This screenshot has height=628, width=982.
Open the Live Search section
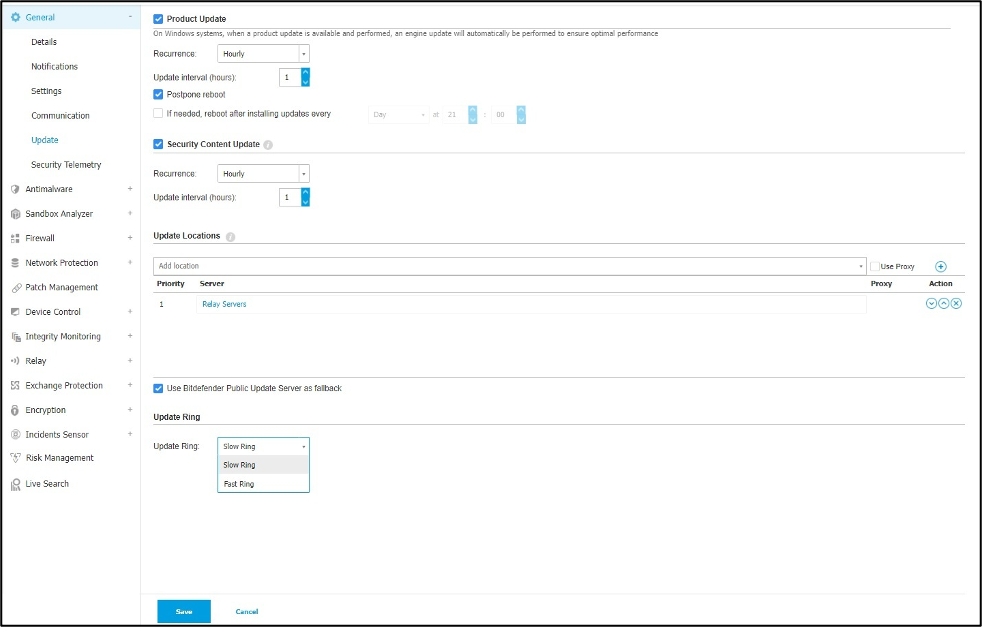pos(47,484)
